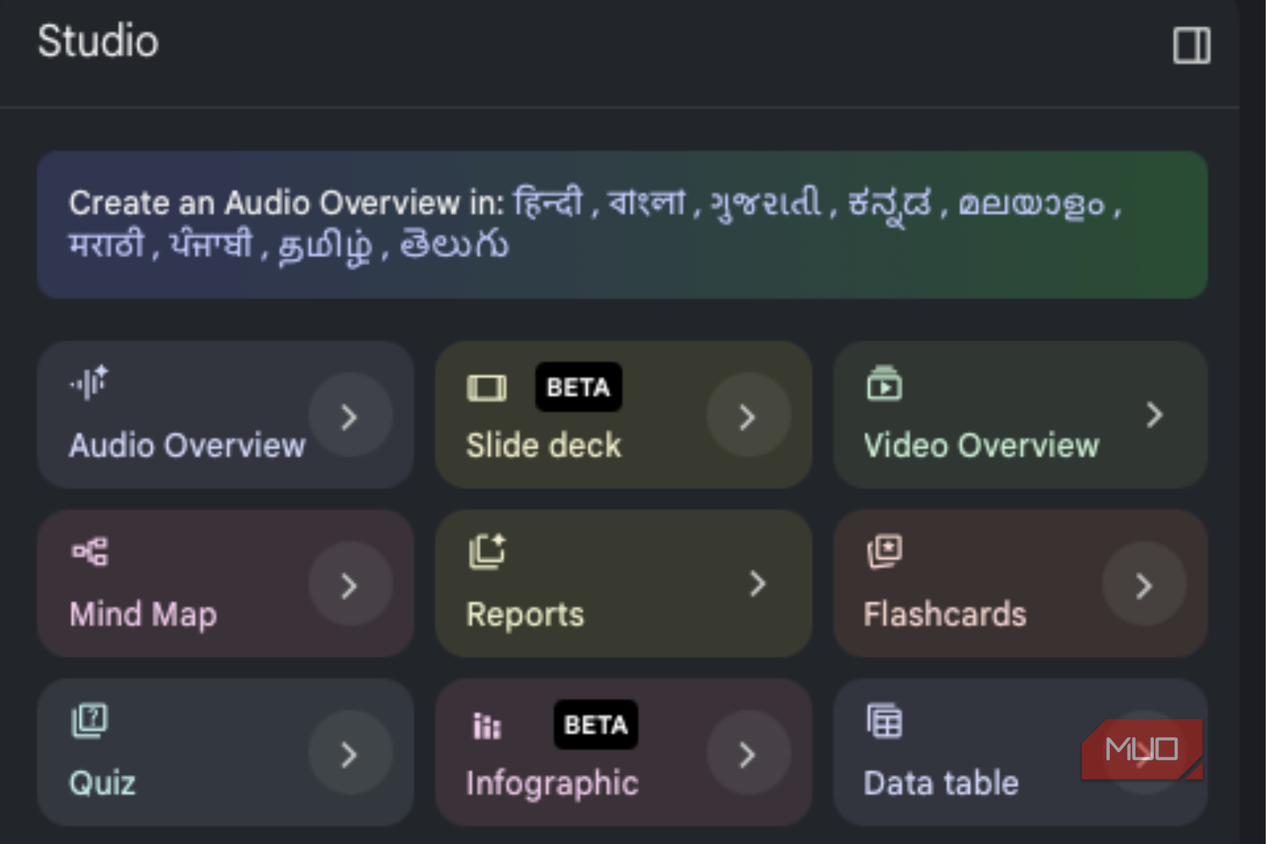Click the Audio Overview waveform icon
Screen dimensions: 1266x844
[x=89, y=383]
